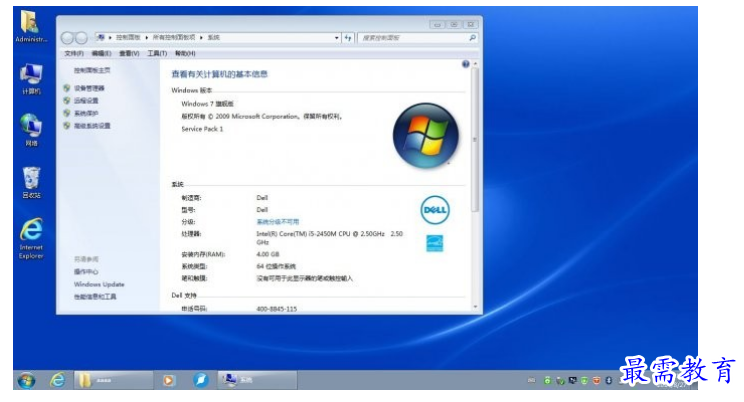This screenshot has width=744, height=402.
Task: Expand the arrow after 控制面板 in the breadcrumb
Action: point(147,37)
